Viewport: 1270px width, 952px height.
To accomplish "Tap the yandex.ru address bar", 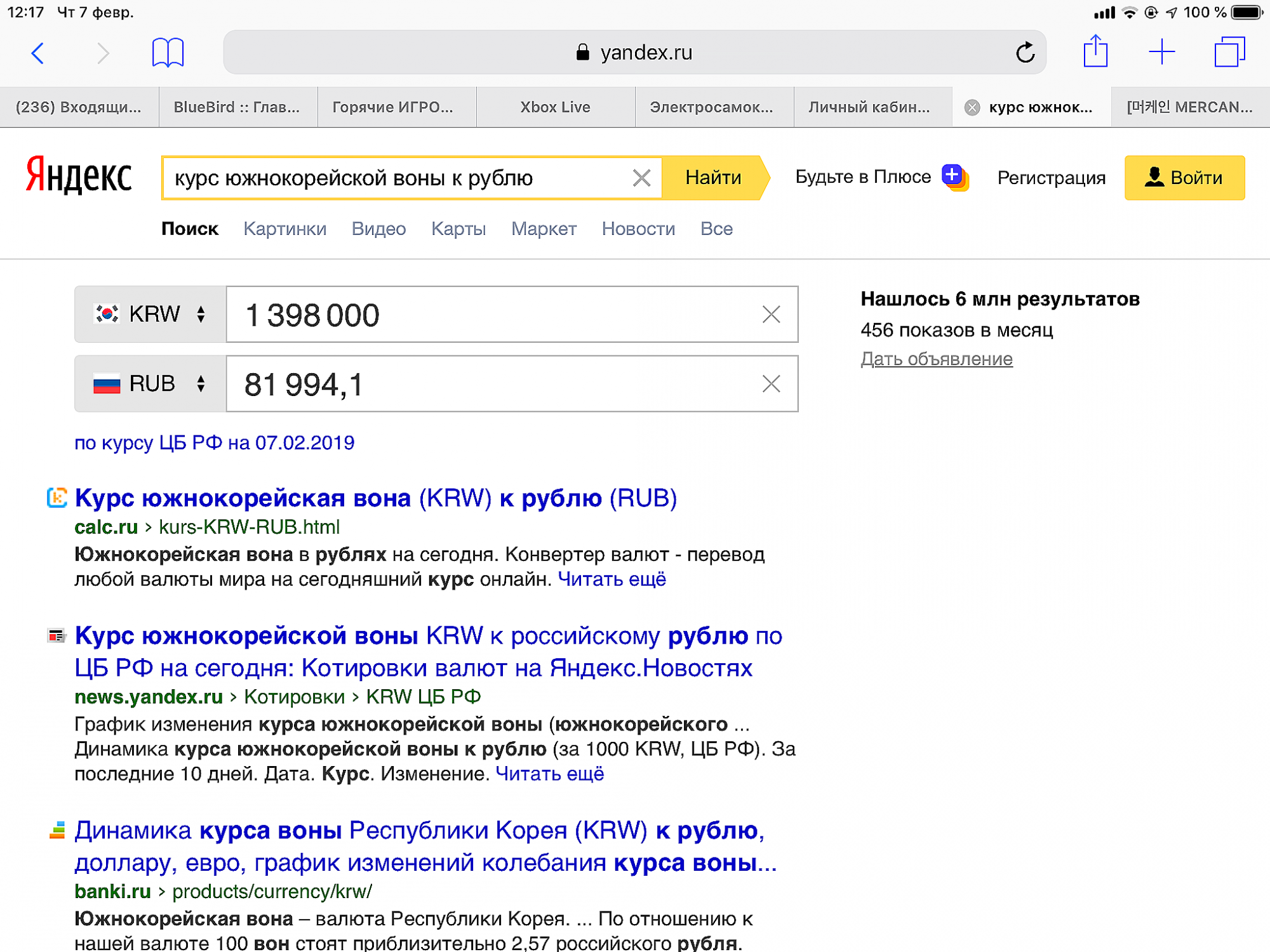I will click(635, 52).
